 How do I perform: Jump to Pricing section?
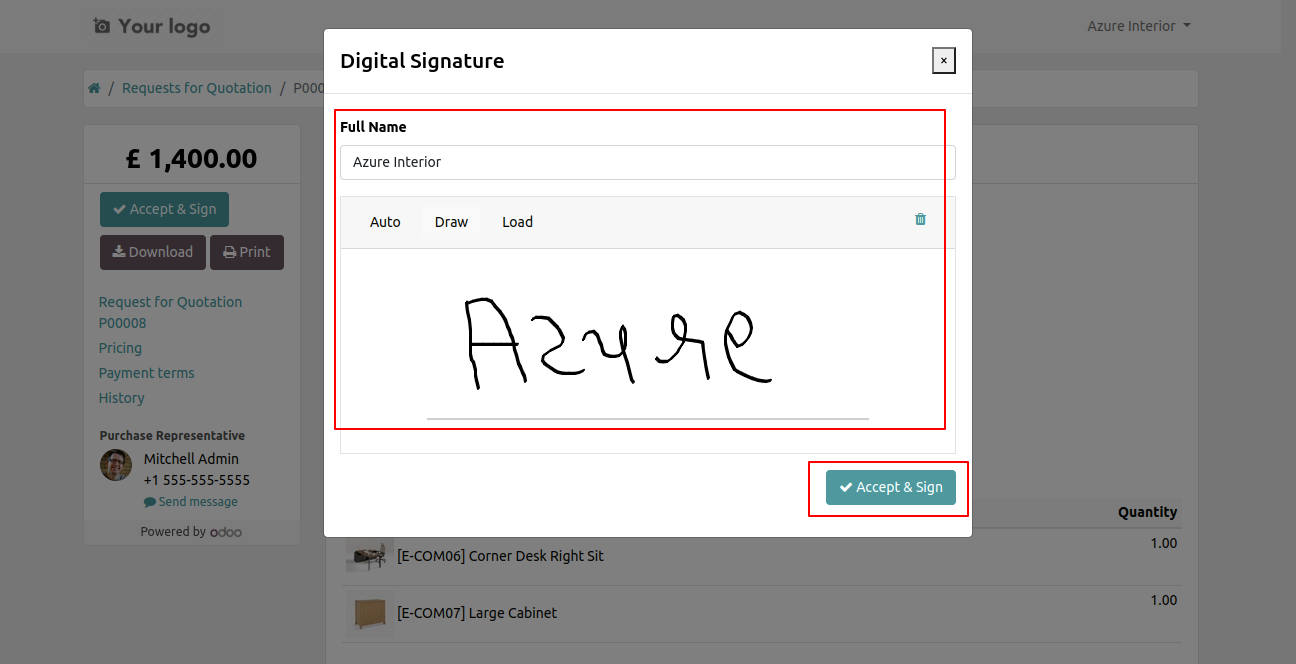[120, 348]
